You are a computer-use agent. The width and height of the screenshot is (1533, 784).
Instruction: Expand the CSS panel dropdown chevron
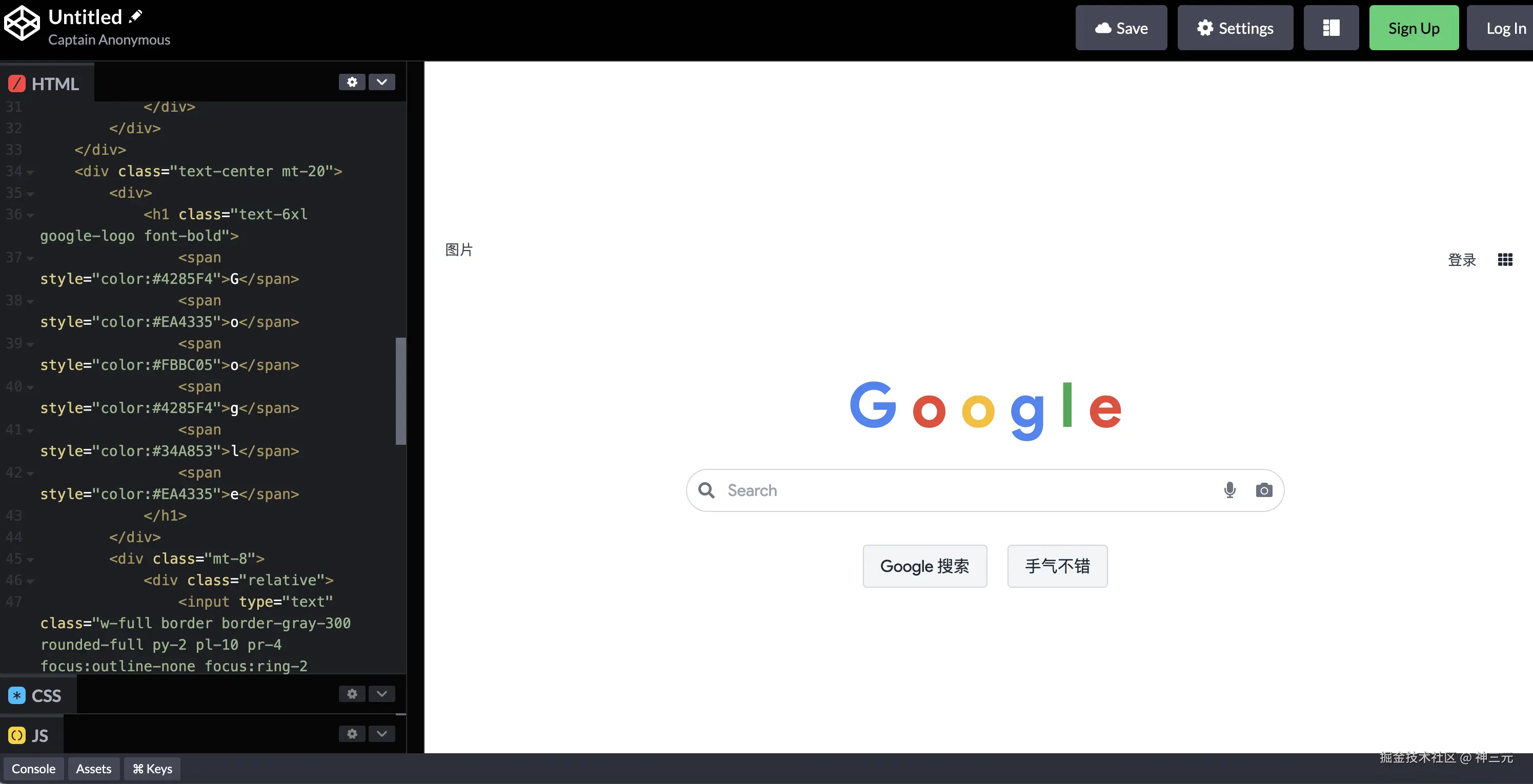(381, 694)
